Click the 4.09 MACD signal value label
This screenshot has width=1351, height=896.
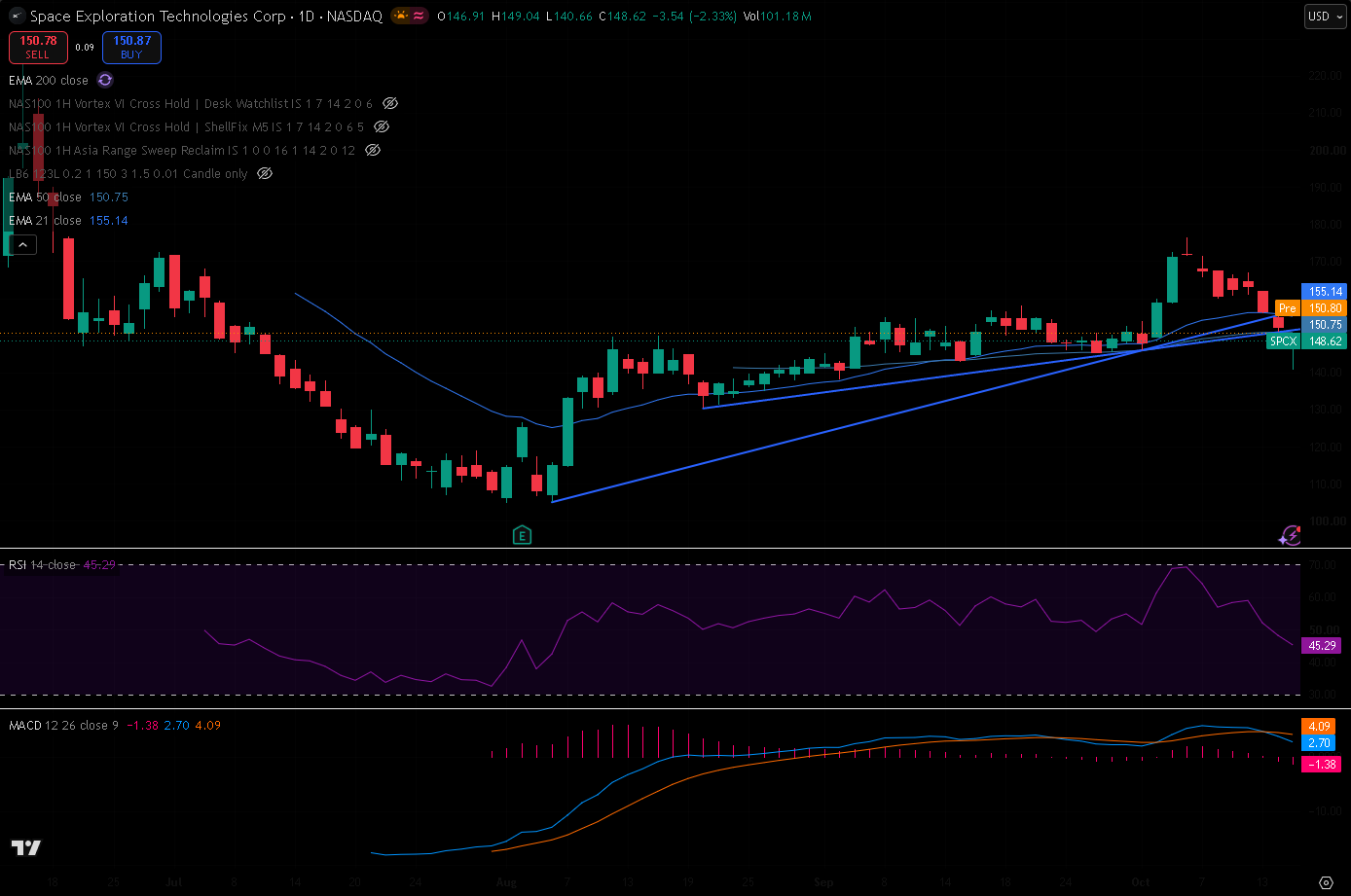click(1318, 726)
